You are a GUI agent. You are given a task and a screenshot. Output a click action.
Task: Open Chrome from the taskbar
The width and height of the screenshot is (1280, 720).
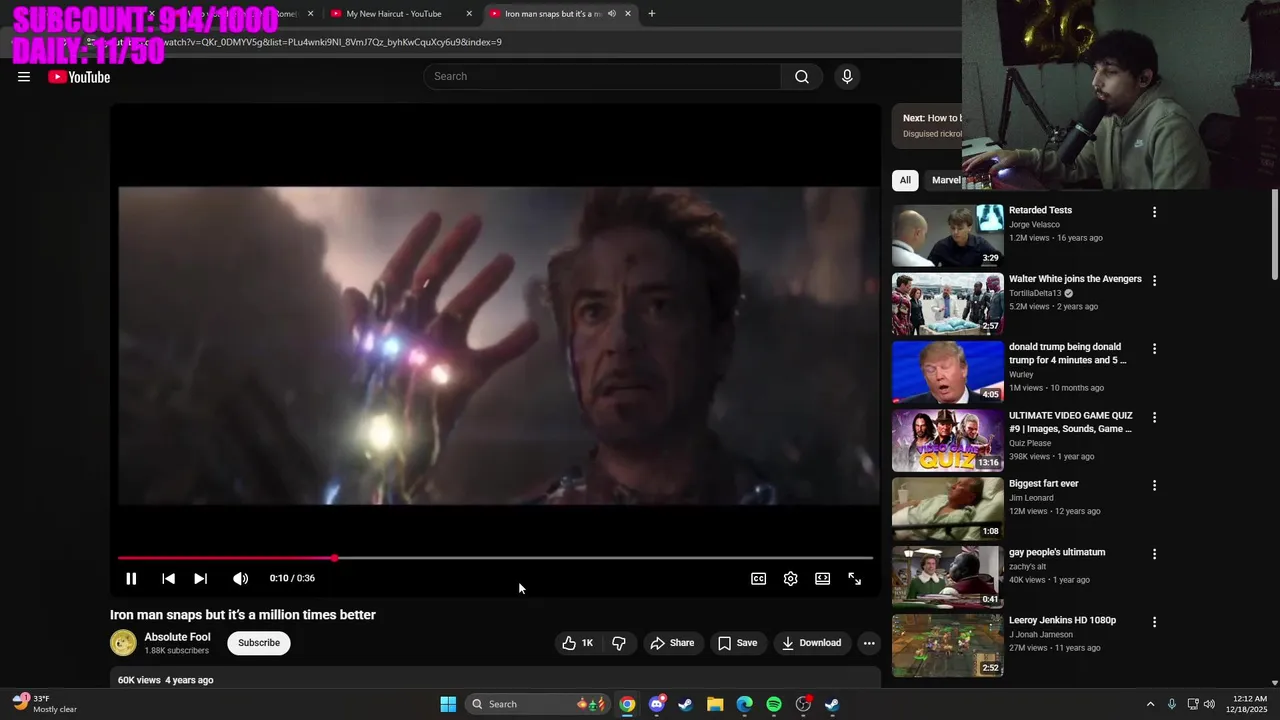pos(627,704)
